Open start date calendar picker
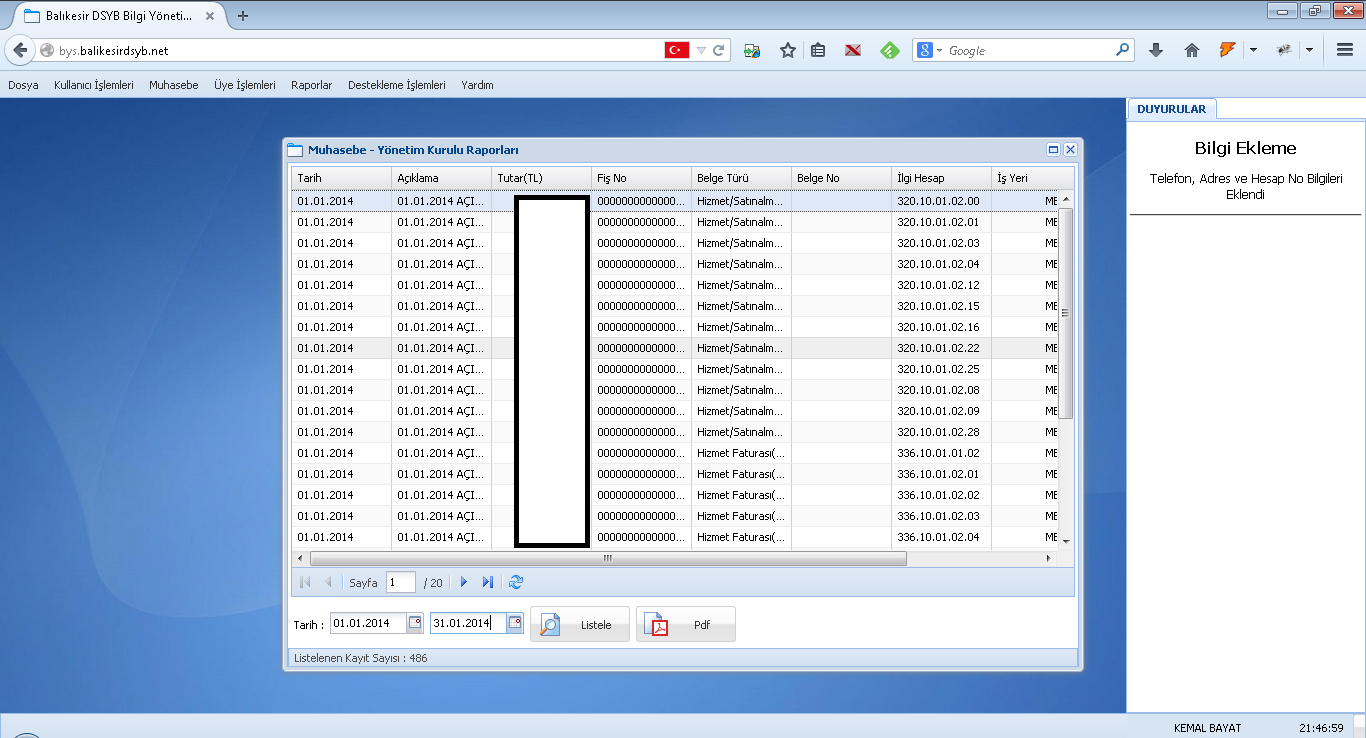Viewport: 1366px width, 738px height. click(x=415, y=623)
